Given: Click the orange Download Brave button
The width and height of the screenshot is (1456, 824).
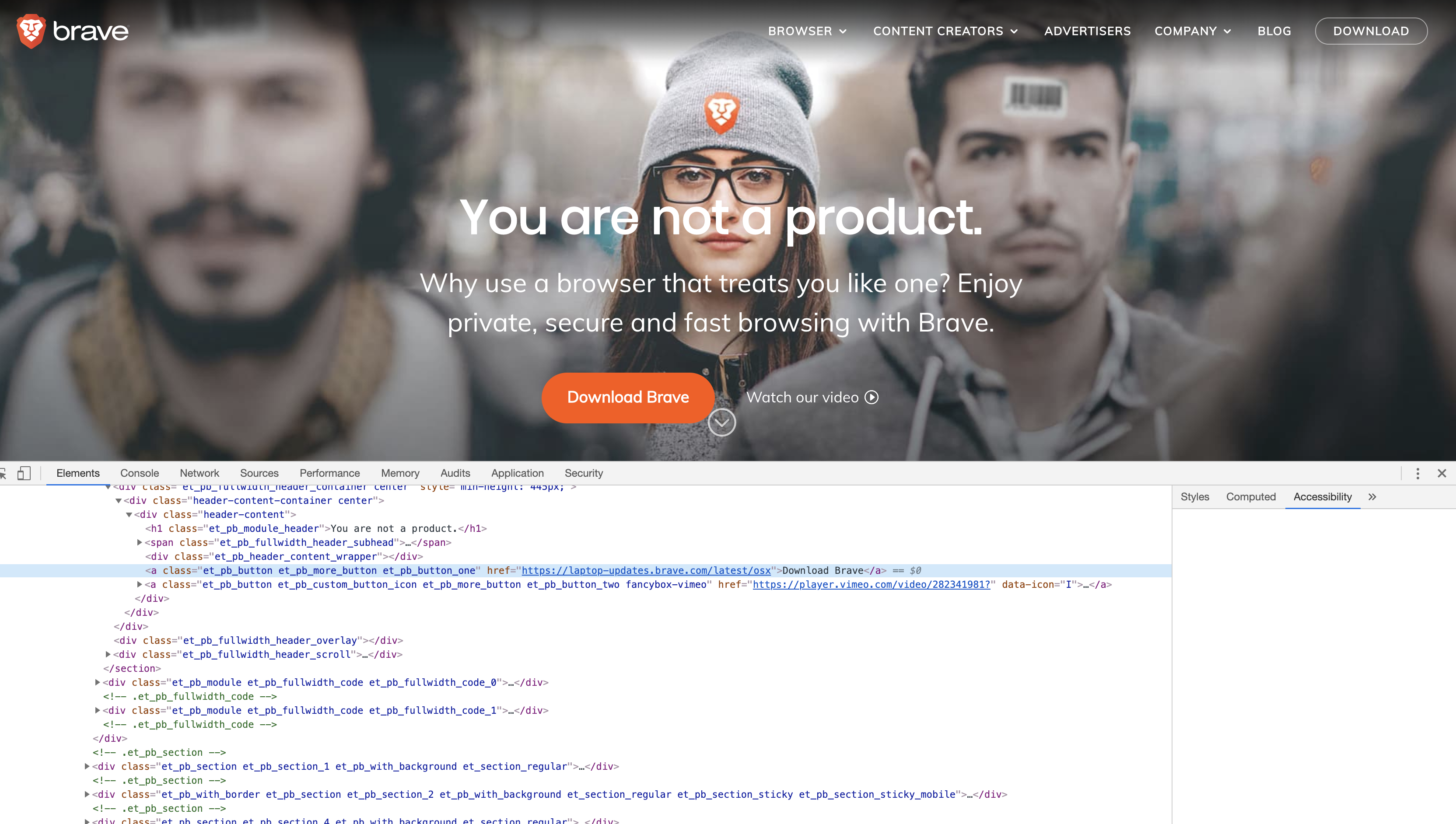Looking at the screenshot, I should point(628,397).
